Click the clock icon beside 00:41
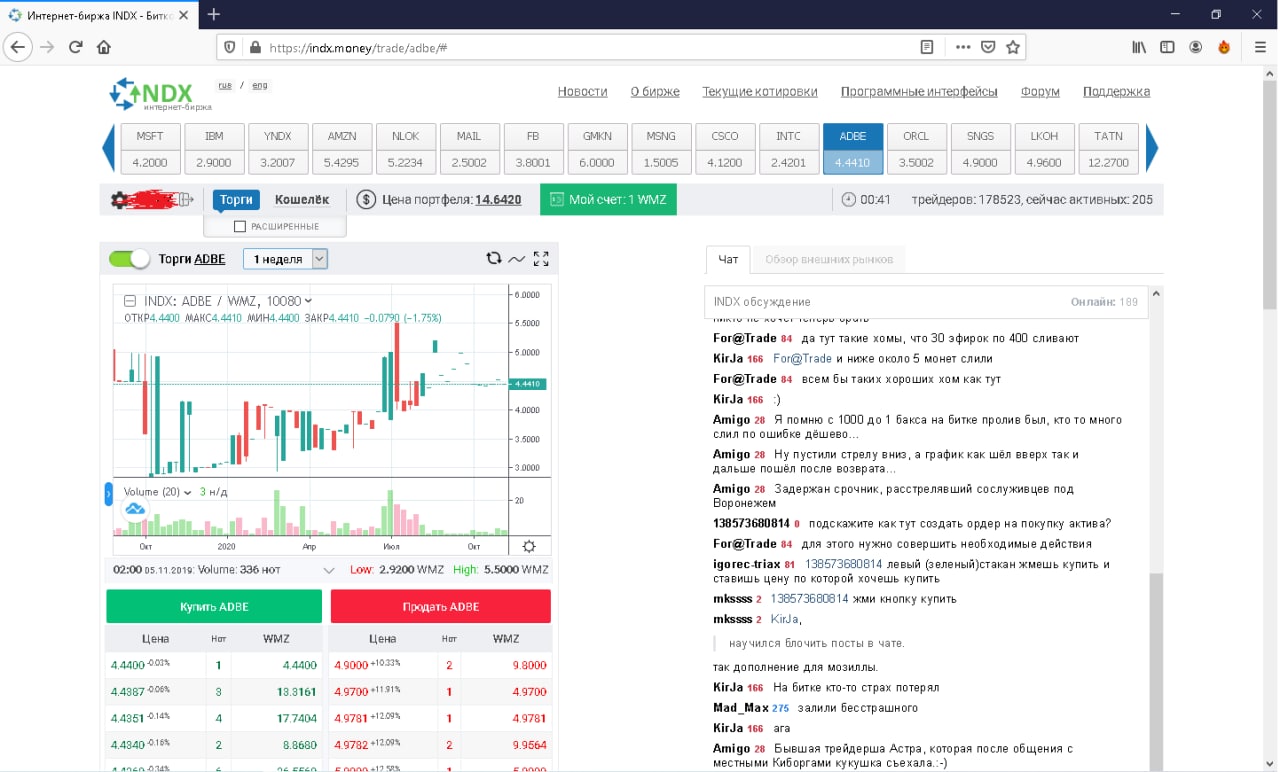This screenshot has width=1280, height=772. (849, 200)
